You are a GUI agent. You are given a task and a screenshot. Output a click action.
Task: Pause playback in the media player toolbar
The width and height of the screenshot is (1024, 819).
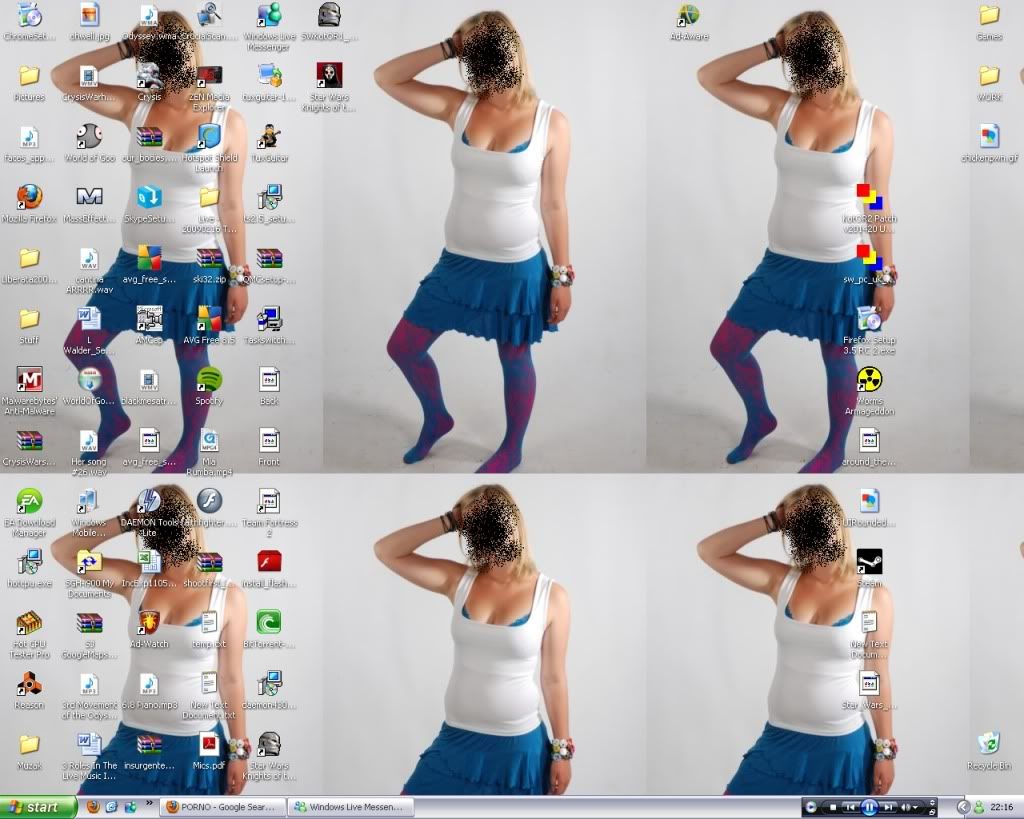(869, 808)
